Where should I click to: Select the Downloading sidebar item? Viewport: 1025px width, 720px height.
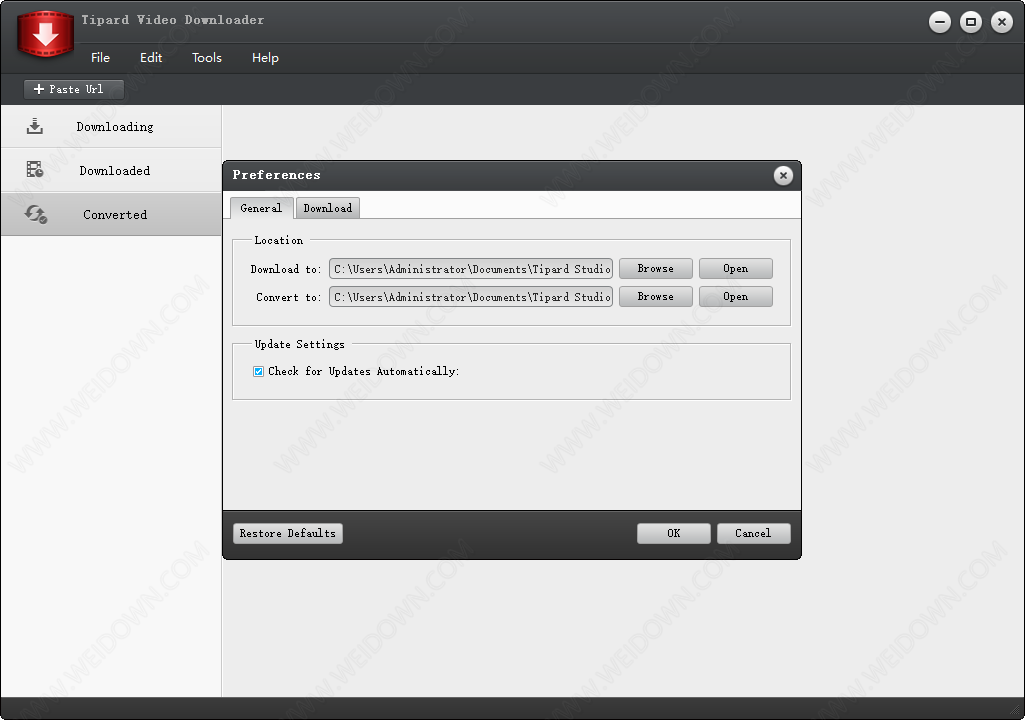pos(111,126)
